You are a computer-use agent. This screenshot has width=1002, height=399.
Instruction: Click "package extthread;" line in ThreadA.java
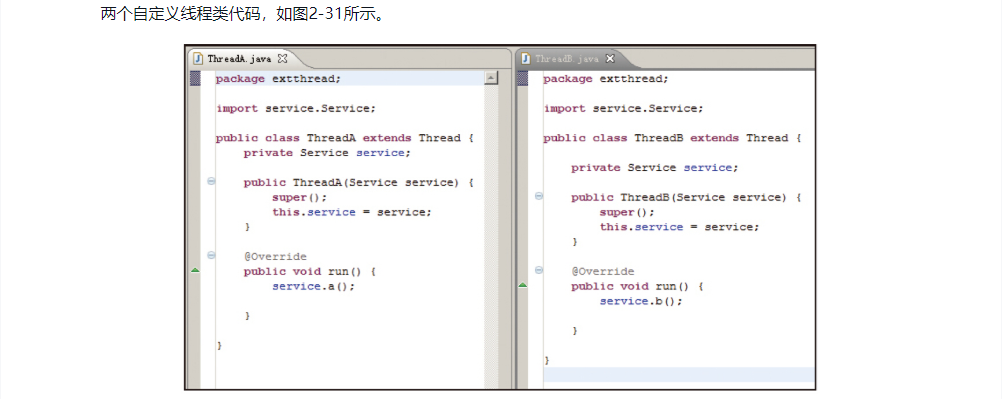279,79
